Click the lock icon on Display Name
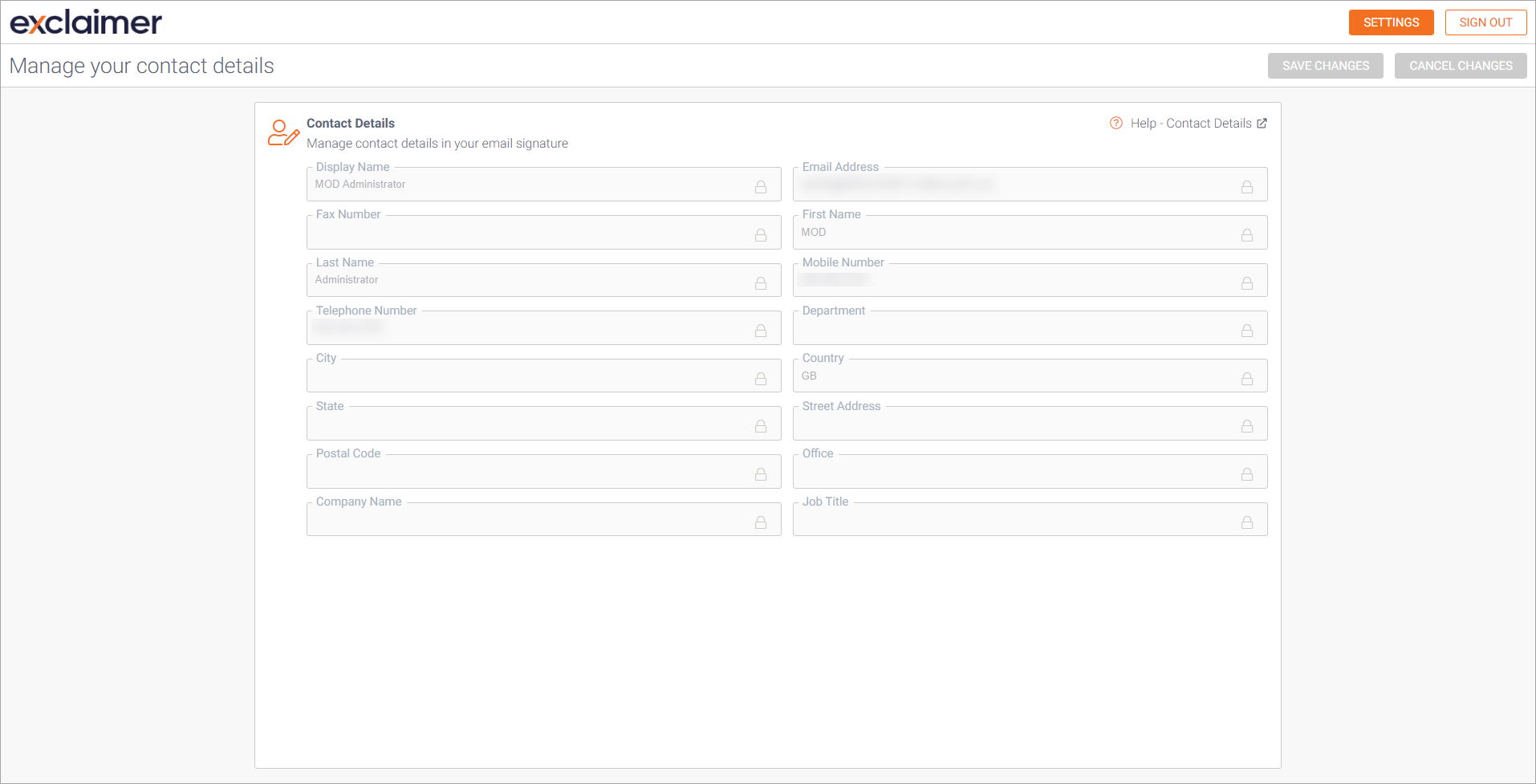 click(x=761, y=187)
